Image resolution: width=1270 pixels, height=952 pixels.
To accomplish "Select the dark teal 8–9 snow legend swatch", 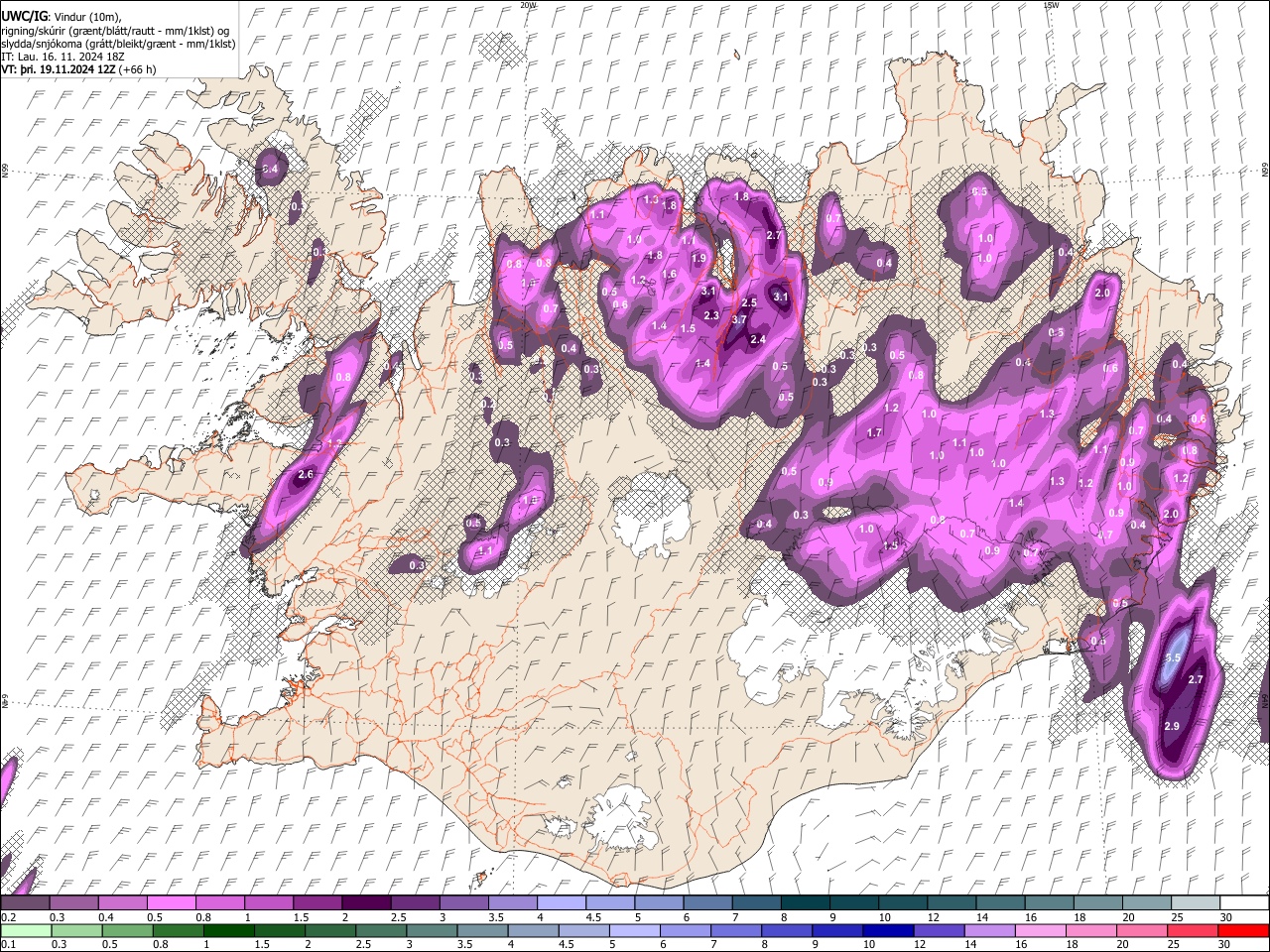I will coord(805,902).
